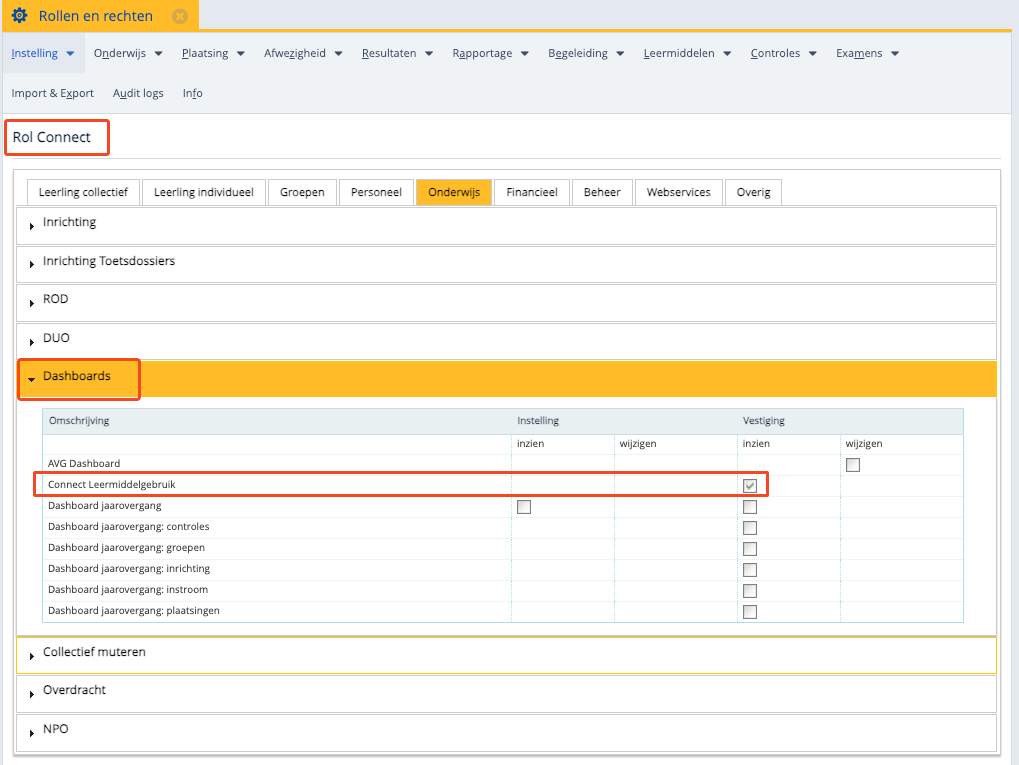Open Import & Export
Image resolution: width=1019 pixels, height=765 pixels.
(x=52, y=93)
